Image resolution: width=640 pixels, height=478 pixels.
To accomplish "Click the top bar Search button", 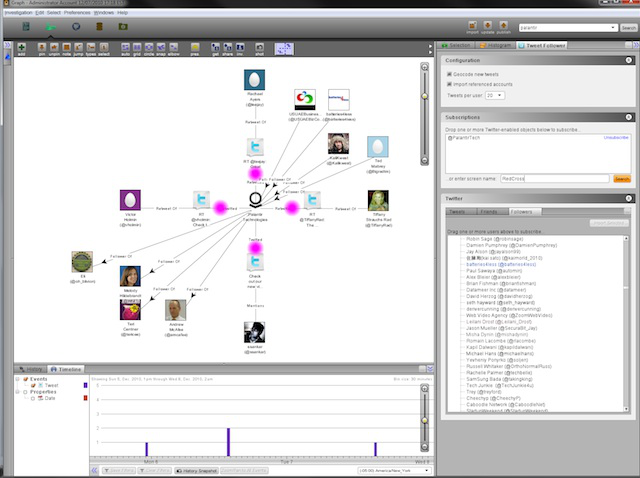I will (x=629, y=28).
